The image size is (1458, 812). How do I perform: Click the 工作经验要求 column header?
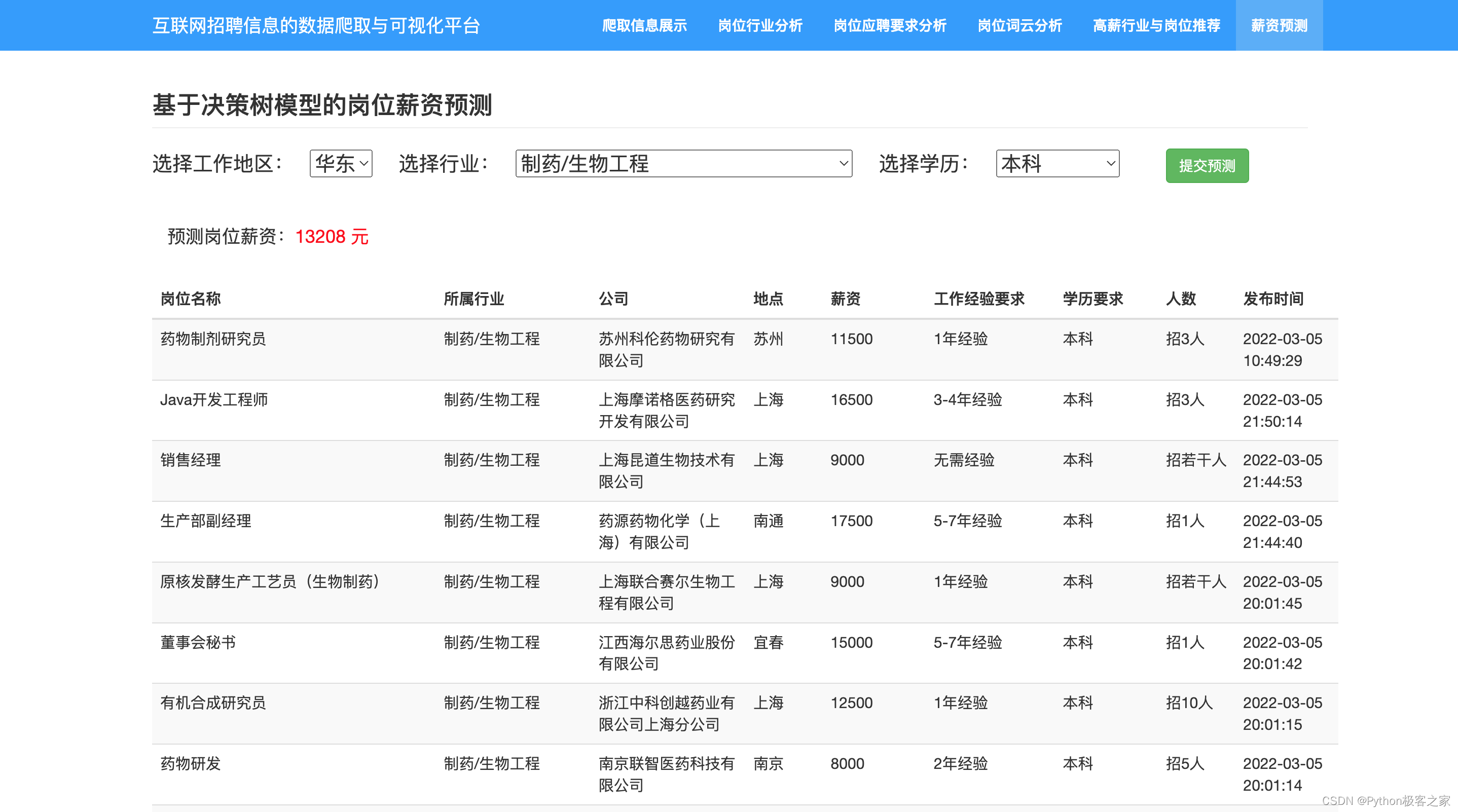(x=978, y=298)
